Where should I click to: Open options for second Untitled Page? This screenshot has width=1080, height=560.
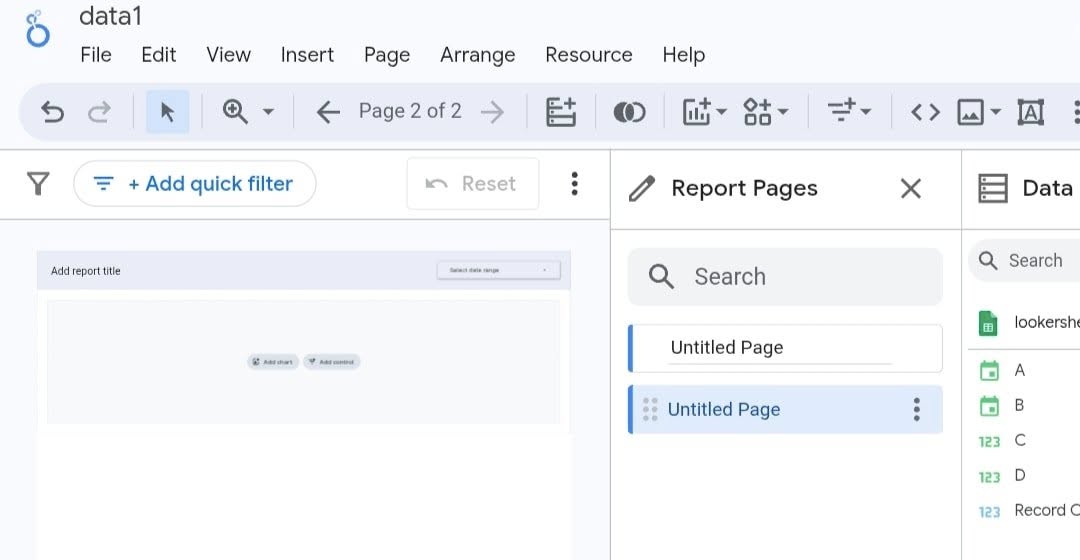(916, 409)
